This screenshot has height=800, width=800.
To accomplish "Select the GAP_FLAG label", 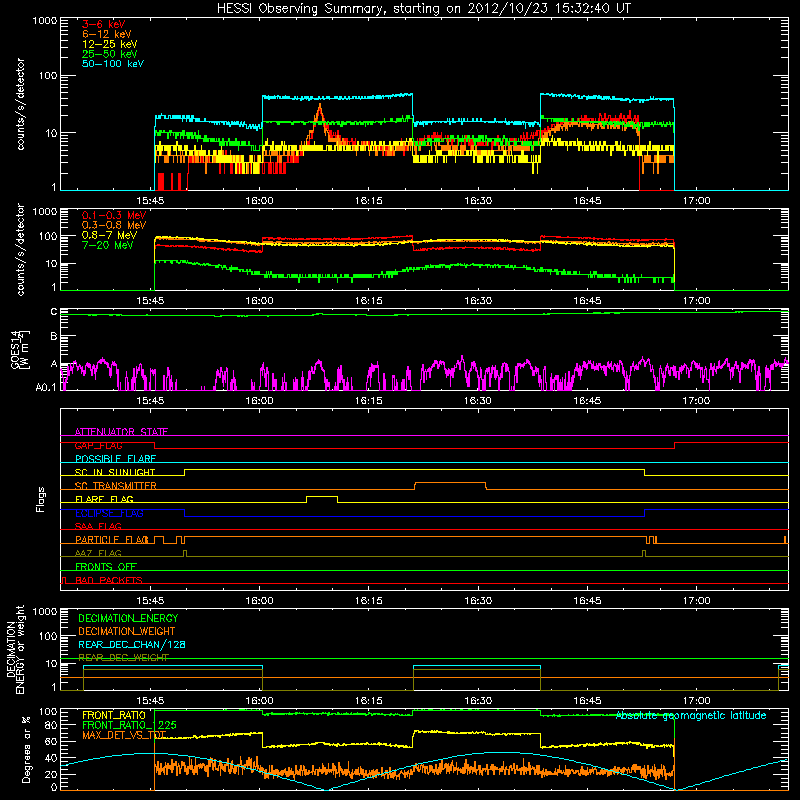I will [x=98, y=445].
